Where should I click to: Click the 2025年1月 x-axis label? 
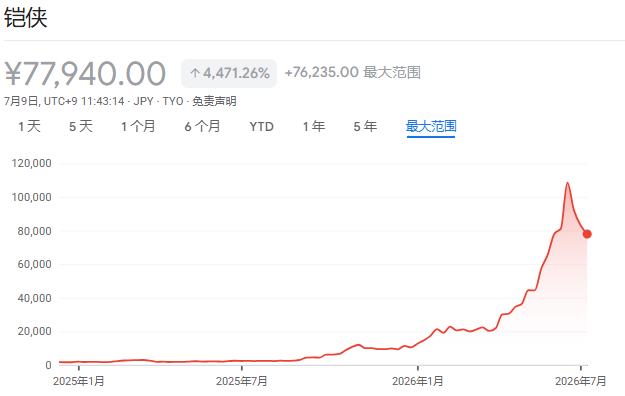click(79, 381)
